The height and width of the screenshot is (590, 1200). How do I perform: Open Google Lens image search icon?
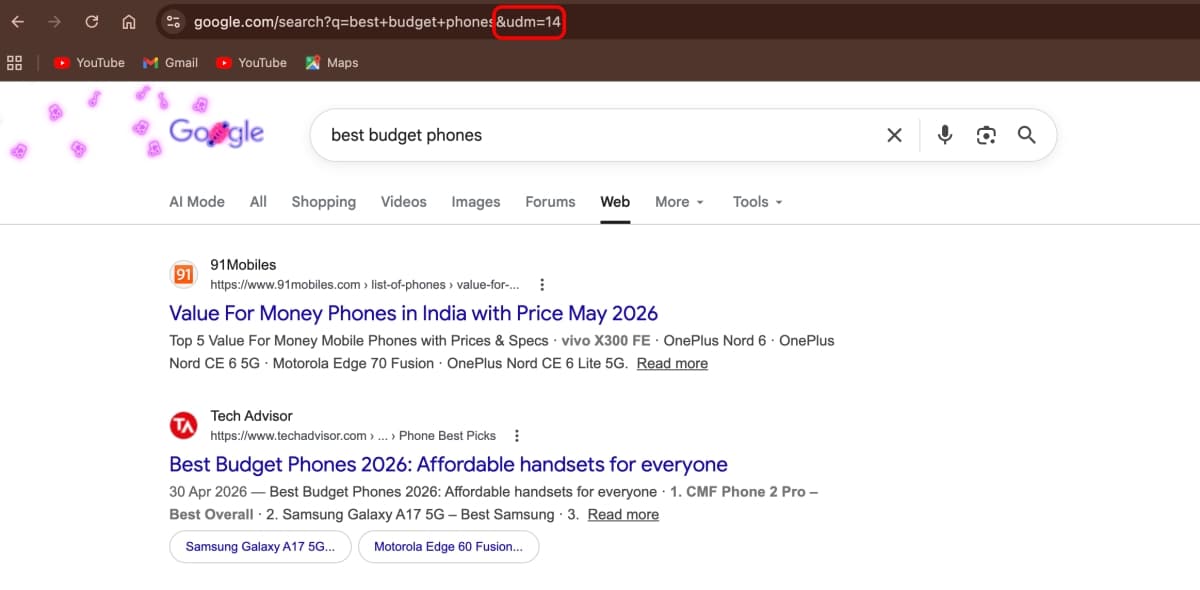point(986,135)
